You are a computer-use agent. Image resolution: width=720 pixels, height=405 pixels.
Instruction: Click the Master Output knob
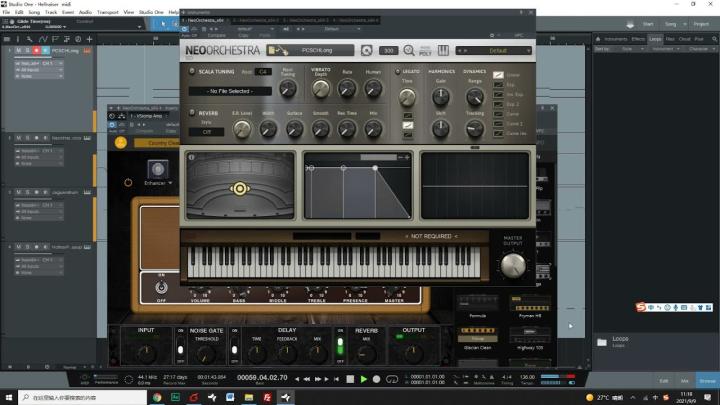(513, 265)
